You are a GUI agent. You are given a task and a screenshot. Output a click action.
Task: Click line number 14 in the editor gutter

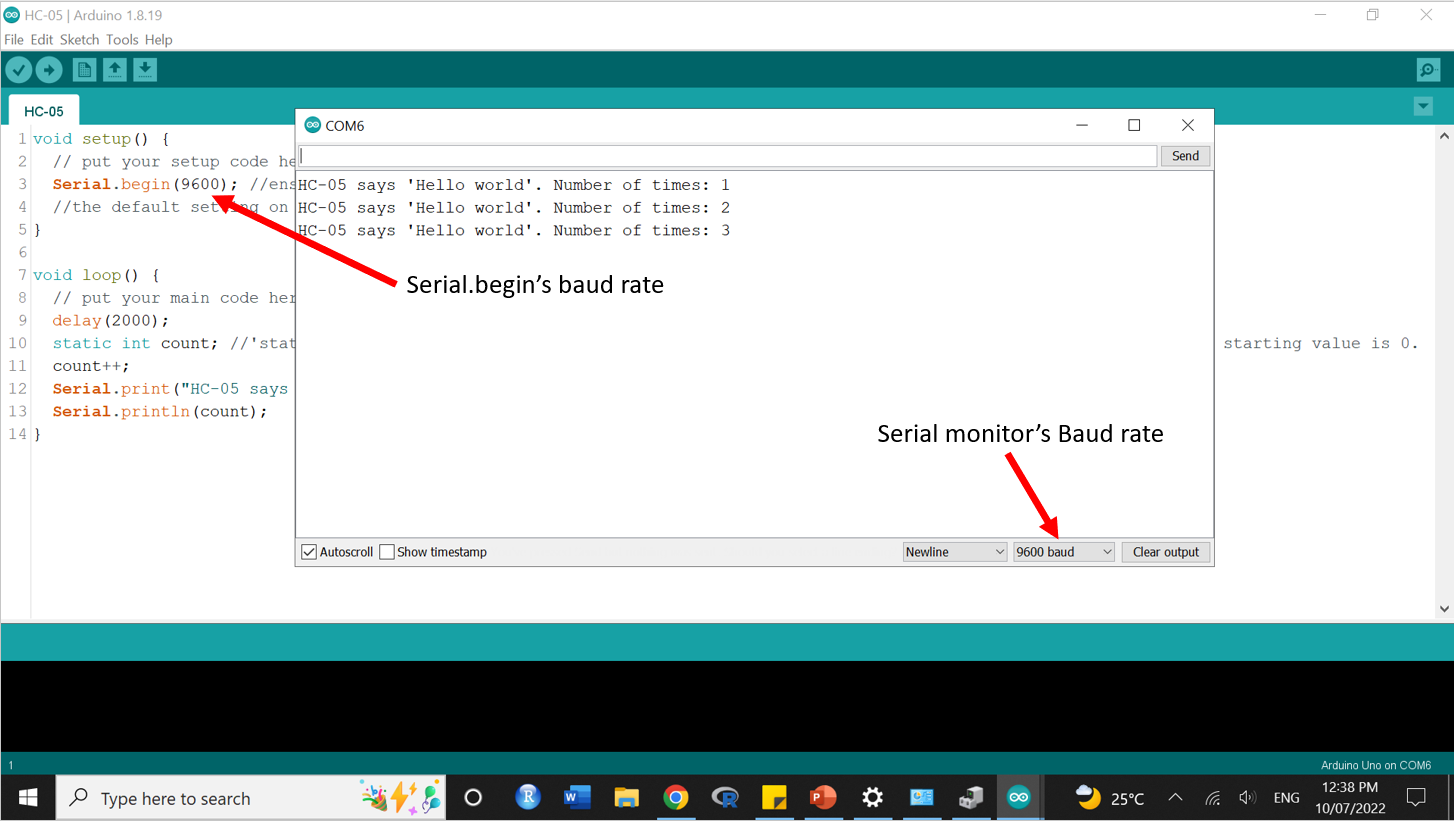tap(17, 435)
